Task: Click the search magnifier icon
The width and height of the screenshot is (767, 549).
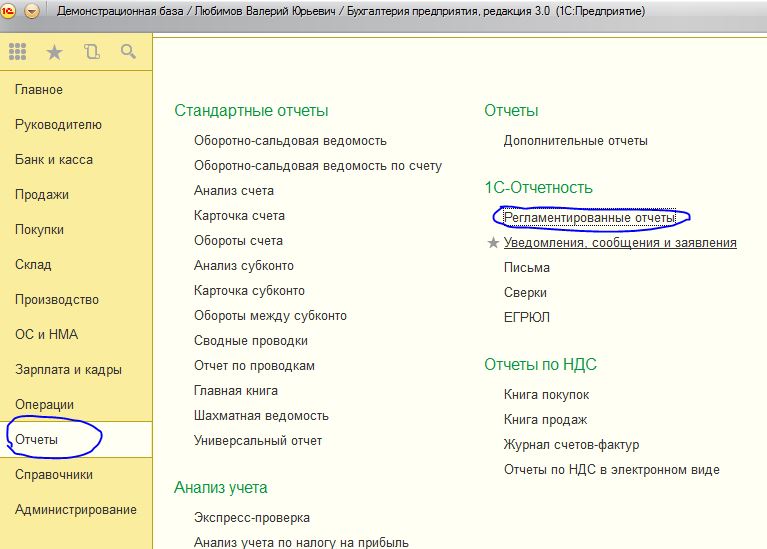Action: [x=128, y=51]
